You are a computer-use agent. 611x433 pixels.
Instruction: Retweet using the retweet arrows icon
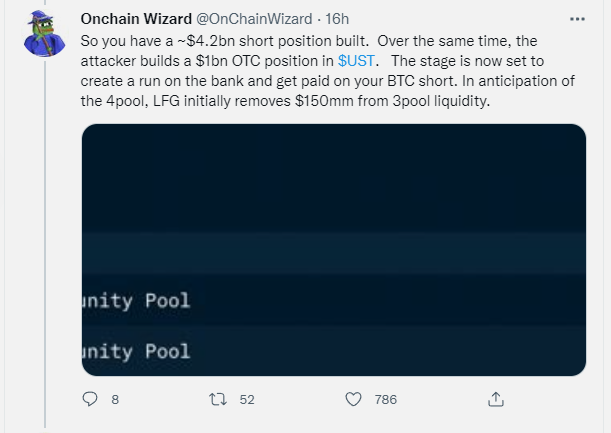pos(213,399)
